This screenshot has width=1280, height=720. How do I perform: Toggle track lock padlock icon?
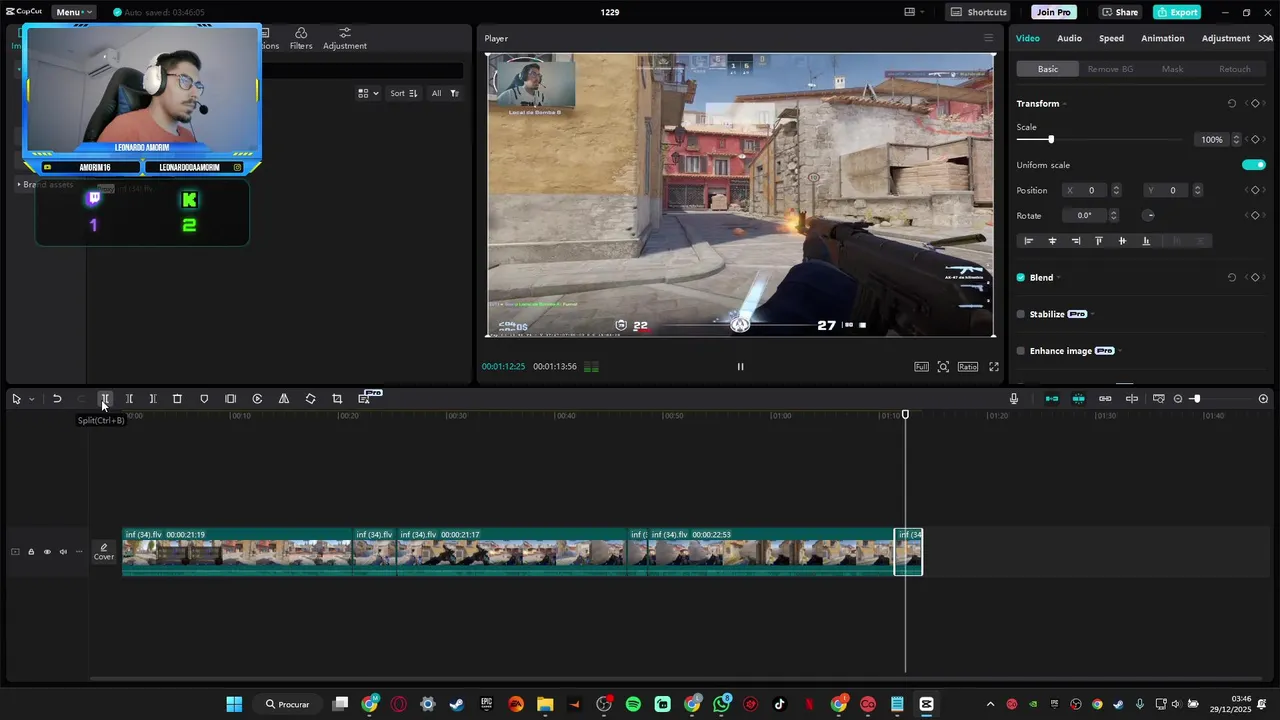(x=31, y=552)
